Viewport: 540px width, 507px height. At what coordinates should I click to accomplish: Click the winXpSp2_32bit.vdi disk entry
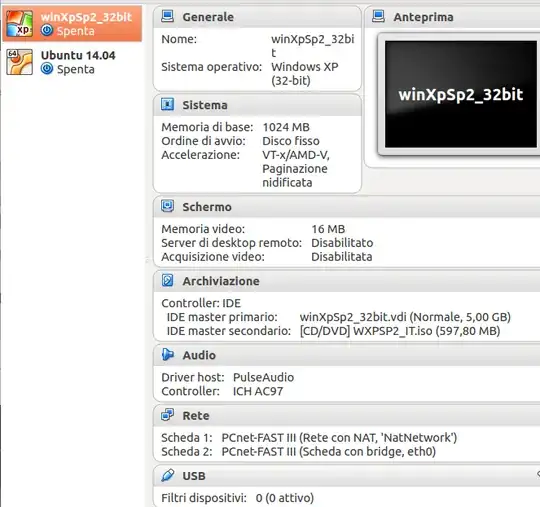point(405,317)
